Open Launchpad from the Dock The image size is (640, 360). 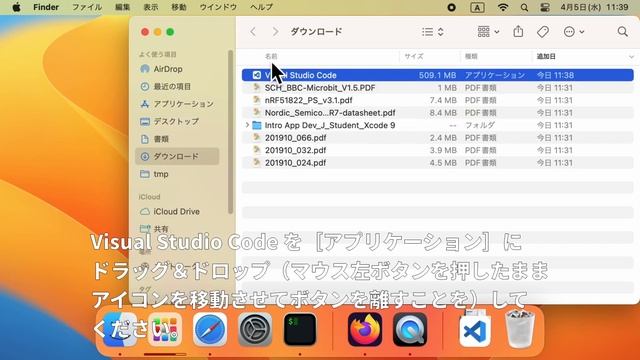tap(165, 329)
